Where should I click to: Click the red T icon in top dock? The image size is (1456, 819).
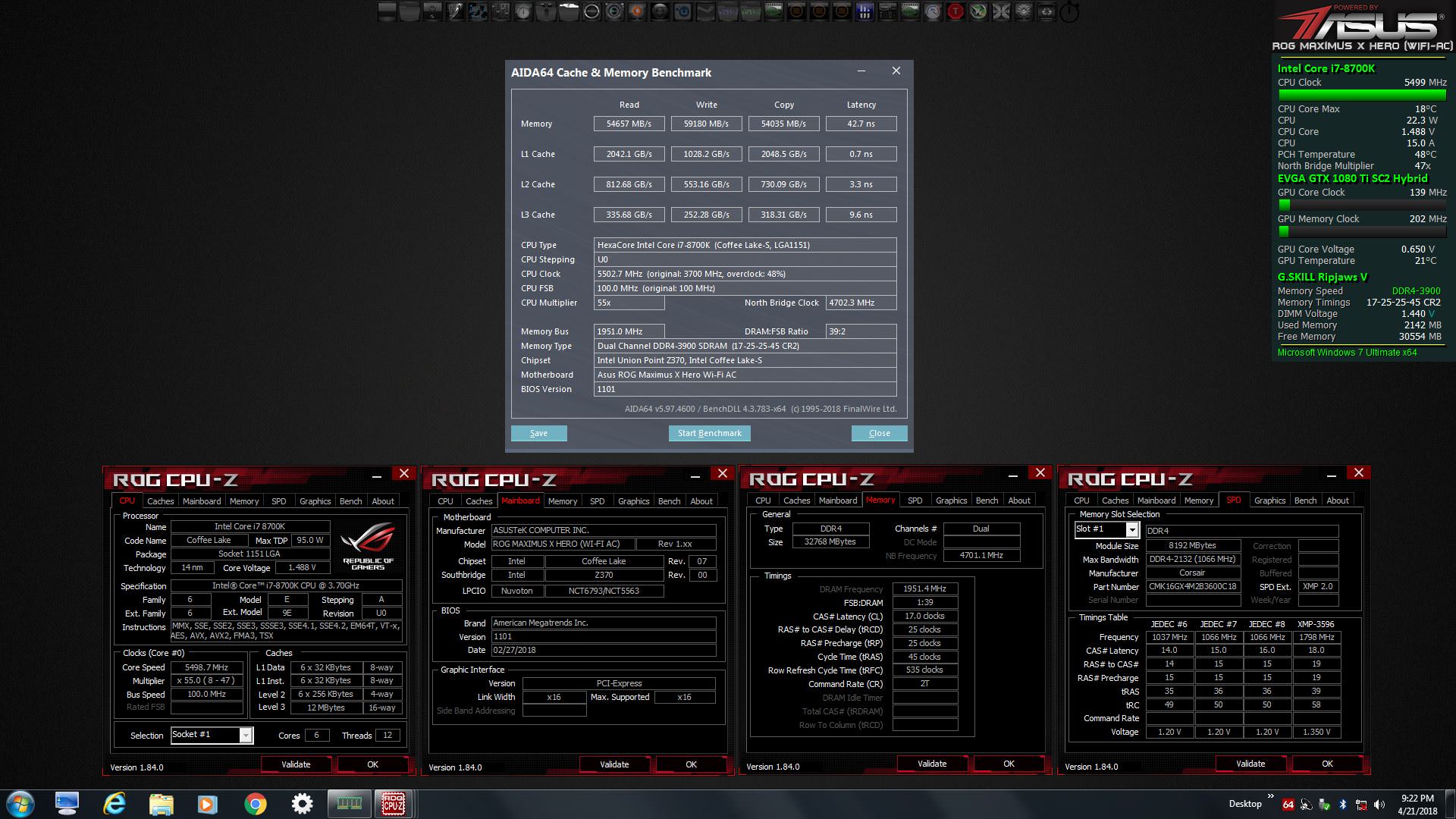(x=955, y=11)
